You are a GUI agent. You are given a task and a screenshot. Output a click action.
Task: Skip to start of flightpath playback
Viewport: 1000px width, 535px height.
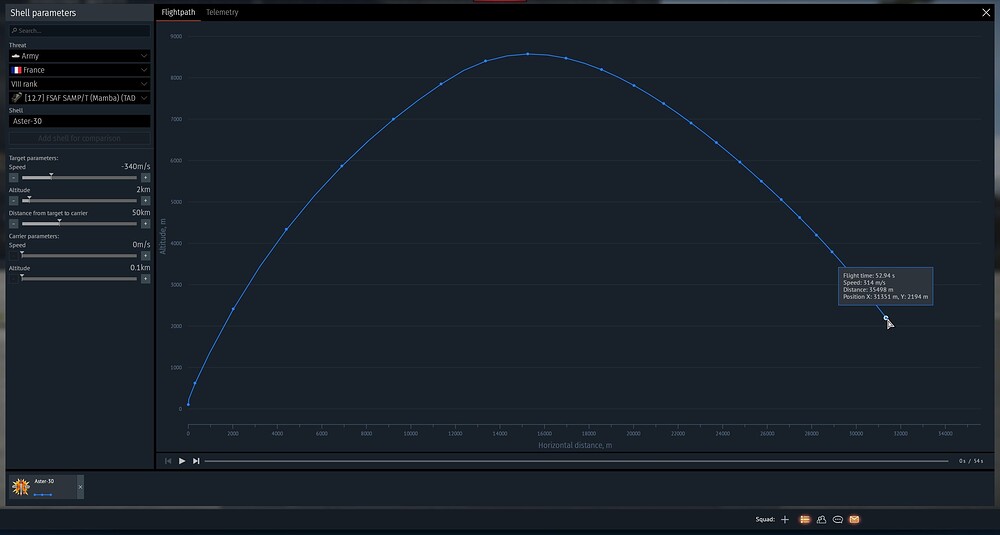(168, 461)
